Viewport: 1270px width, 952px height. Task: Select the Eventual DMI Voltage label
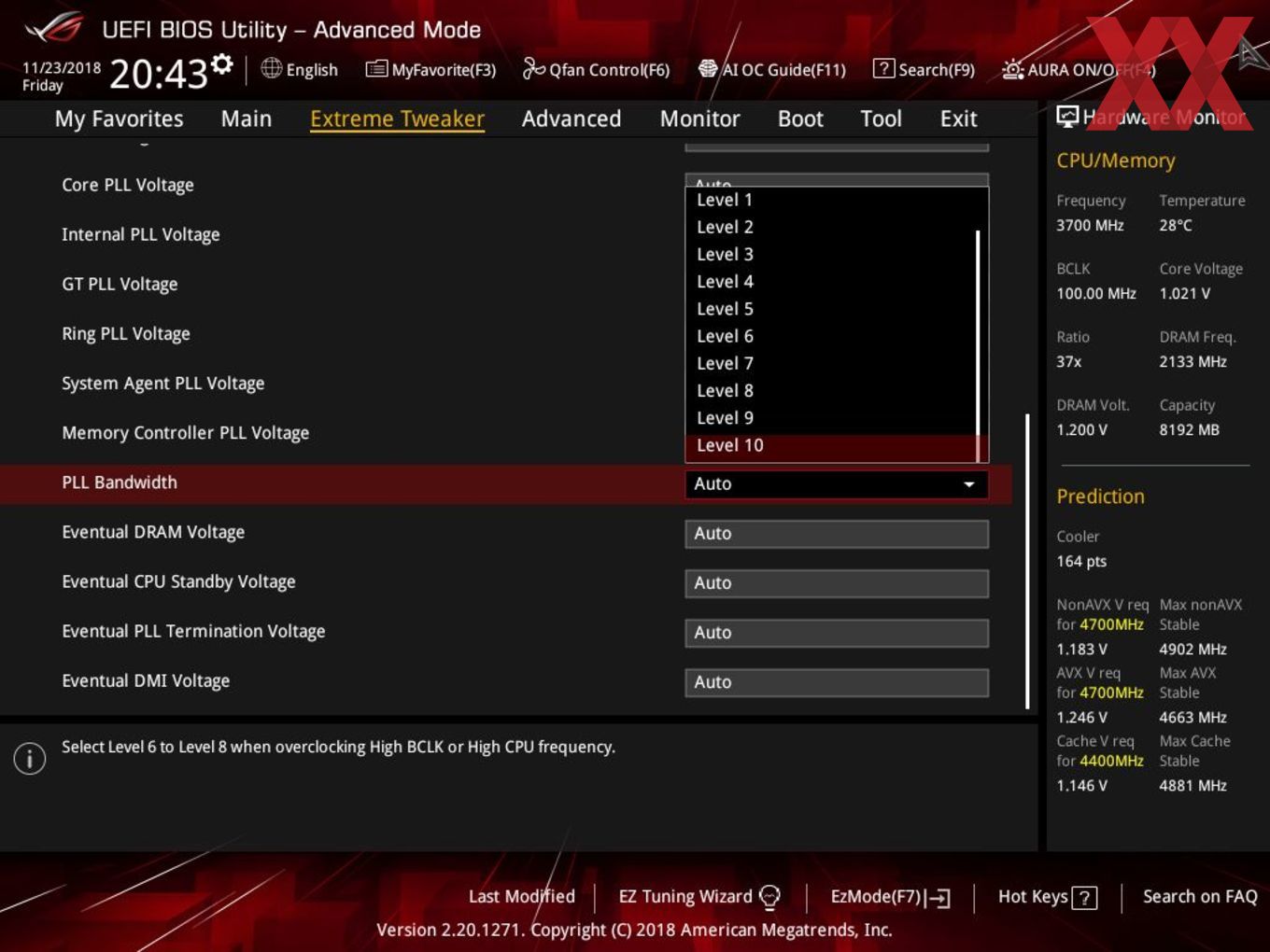coord(146,680)
